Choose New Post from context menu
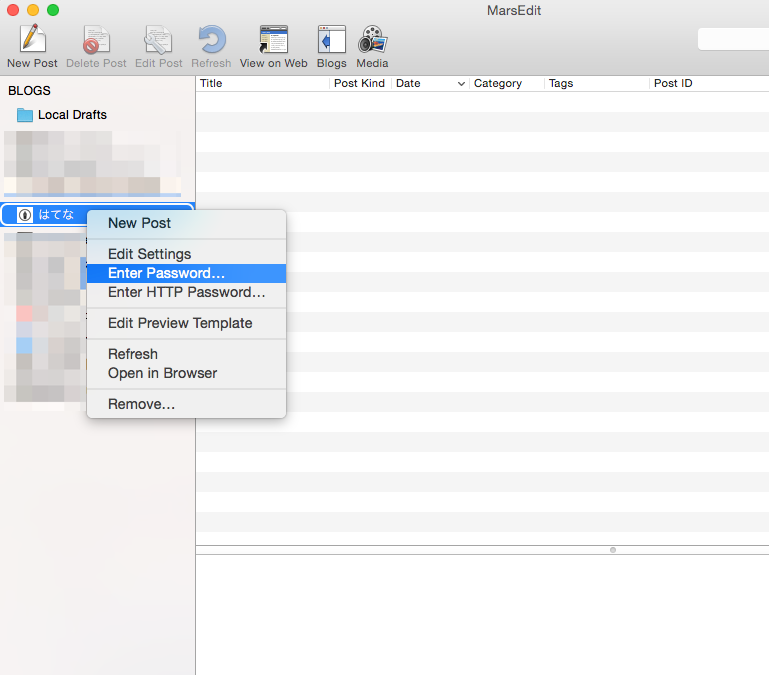 click(186, 223)
